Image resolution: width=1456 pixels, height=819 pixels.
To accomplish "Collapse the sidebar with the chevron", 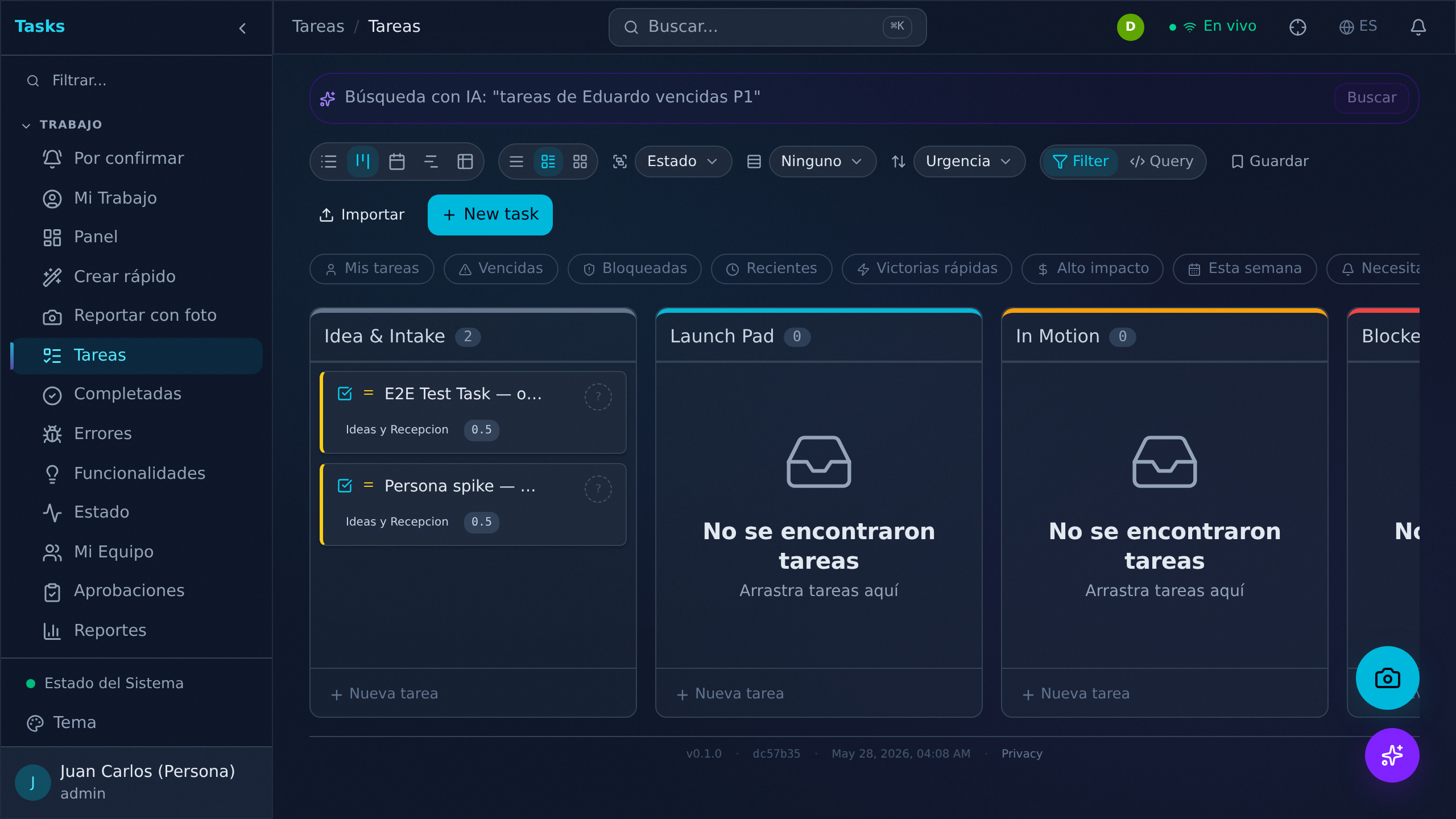I will [243, 28].
